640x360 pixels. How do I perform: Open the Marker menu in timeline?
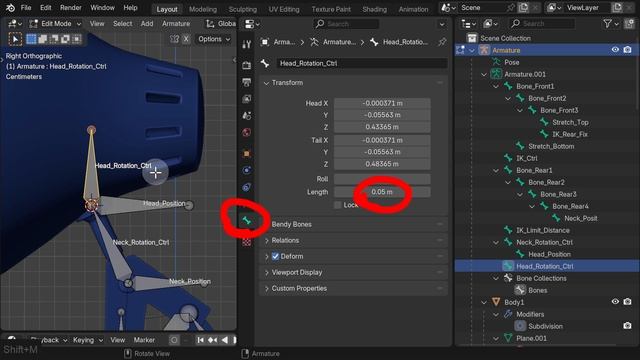point(144,340)
